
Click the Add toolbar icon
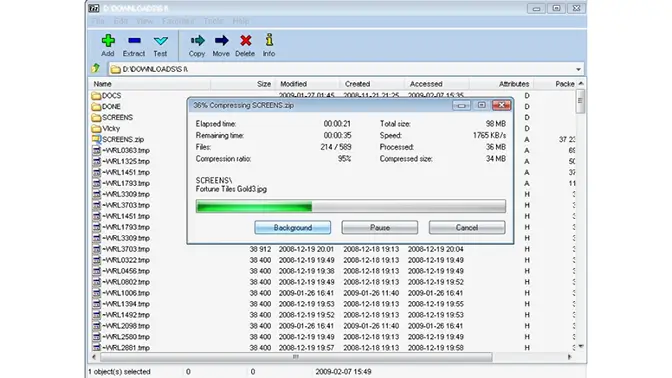coord(108,41)
